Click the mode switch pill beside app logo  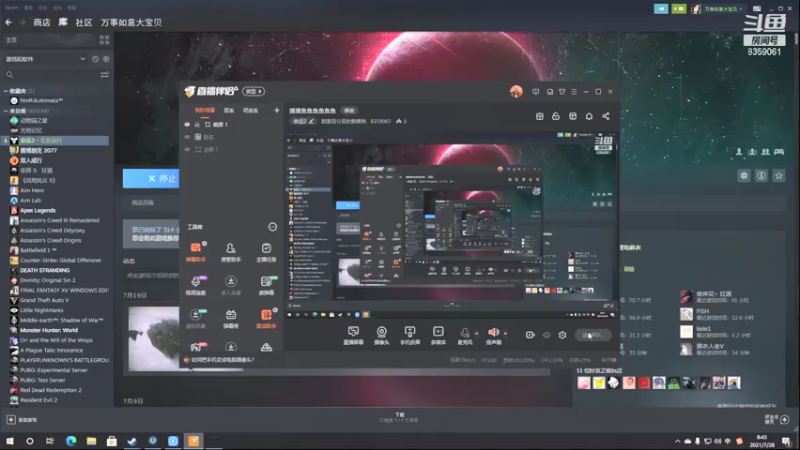coord(254,91)
